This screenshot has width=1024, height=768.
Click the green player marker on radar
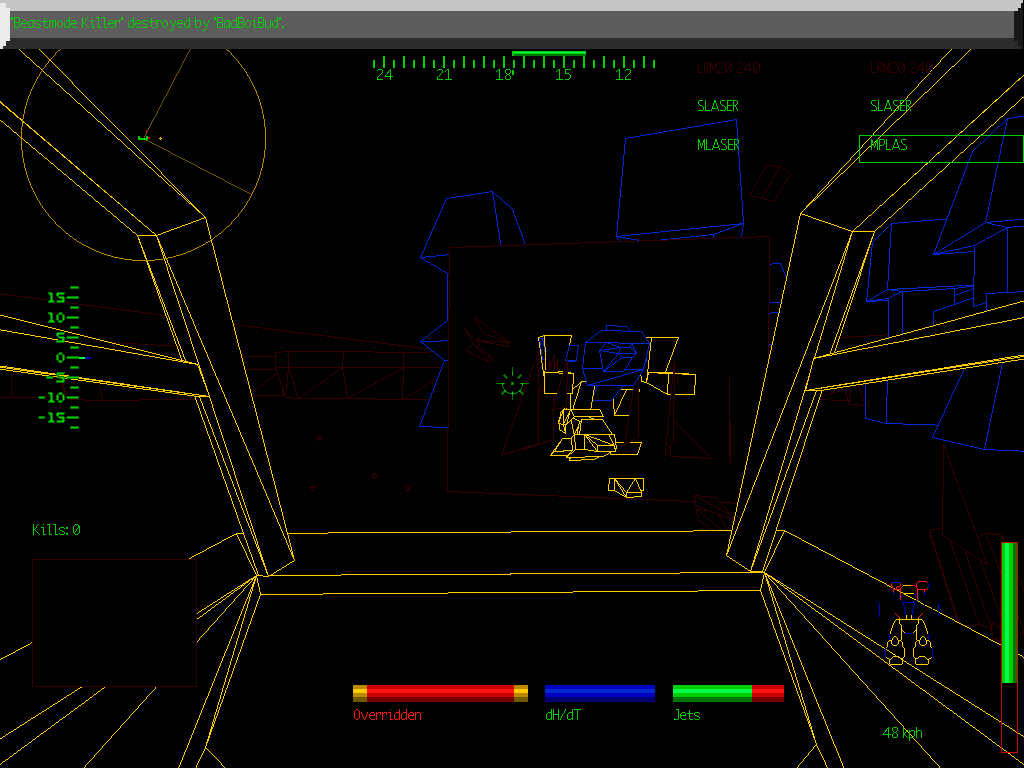(144, 137)
